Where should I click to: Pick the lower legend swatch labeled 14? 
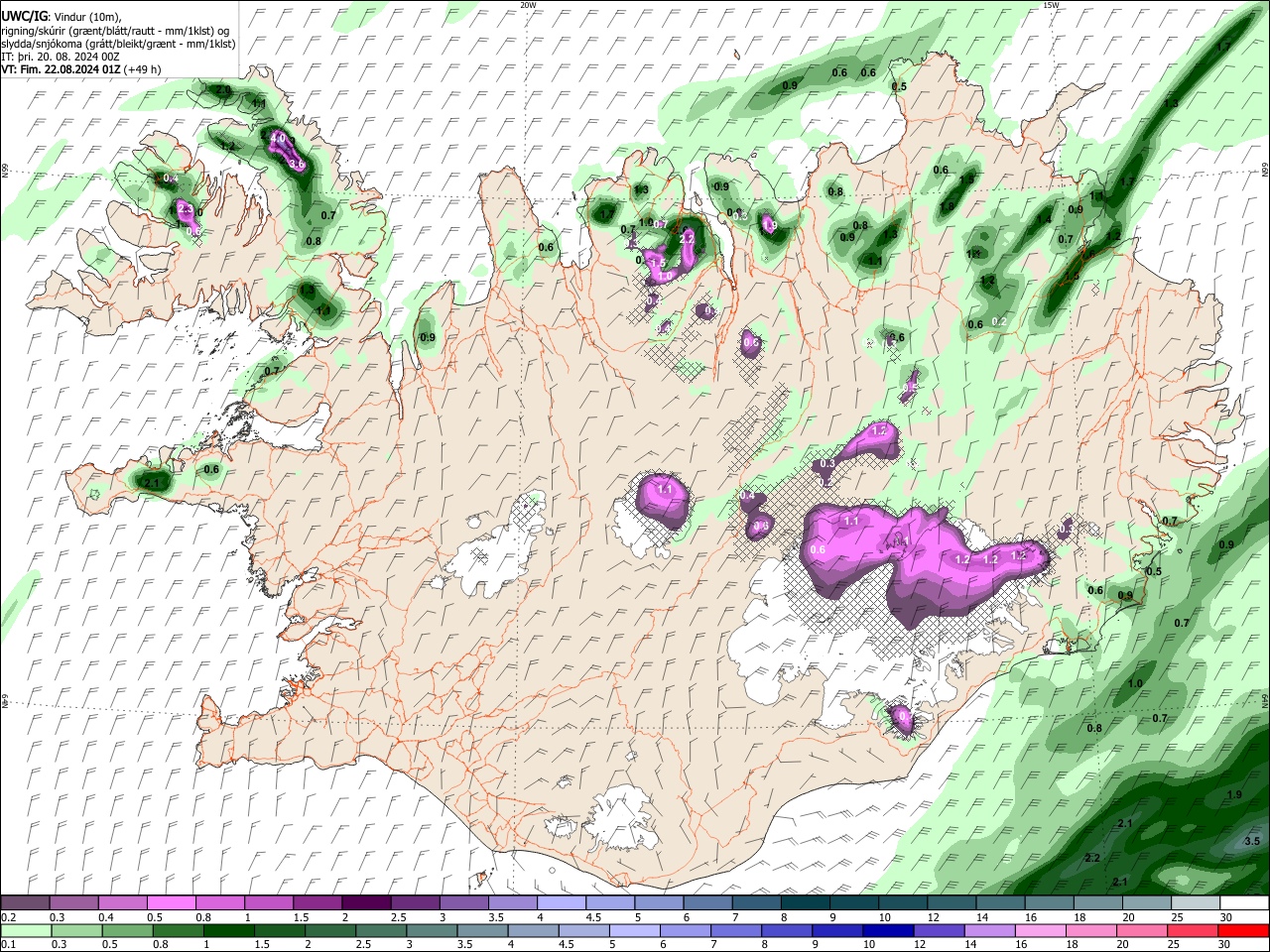click(x=990, y=931)
